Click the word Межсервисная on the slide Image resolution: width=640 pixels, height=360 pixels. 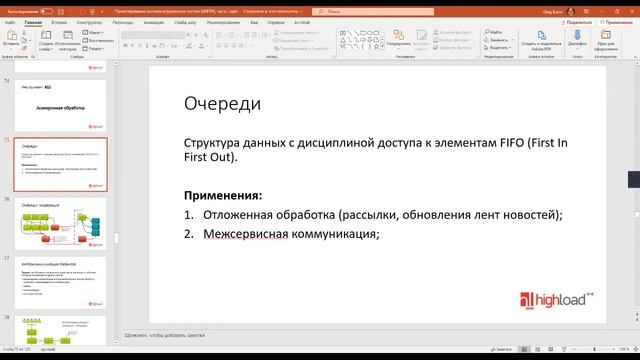point(246,234)
